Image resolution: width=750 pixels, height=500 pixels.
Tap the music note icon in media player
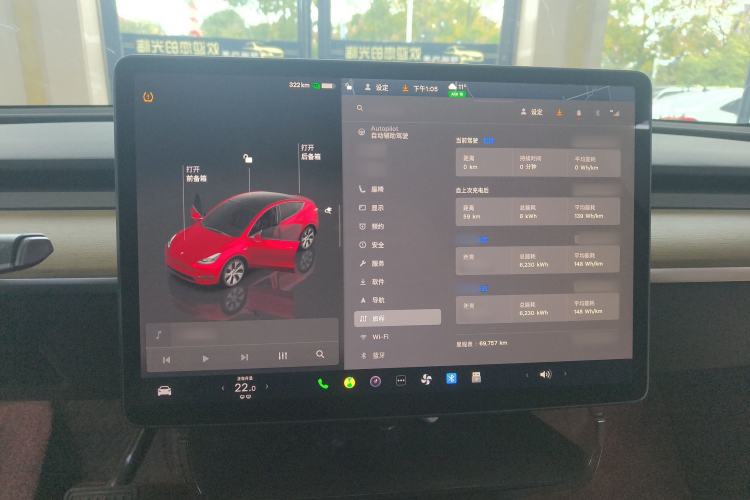158,335
